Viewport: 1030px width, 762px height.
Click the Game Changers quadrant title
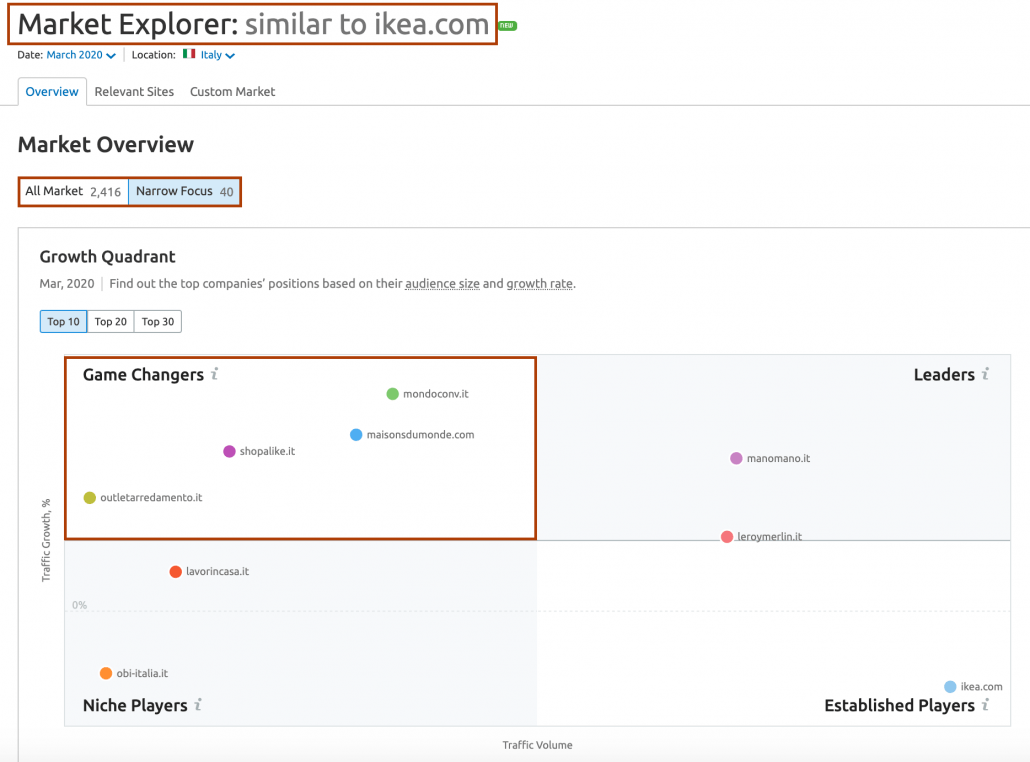(143, 374)
